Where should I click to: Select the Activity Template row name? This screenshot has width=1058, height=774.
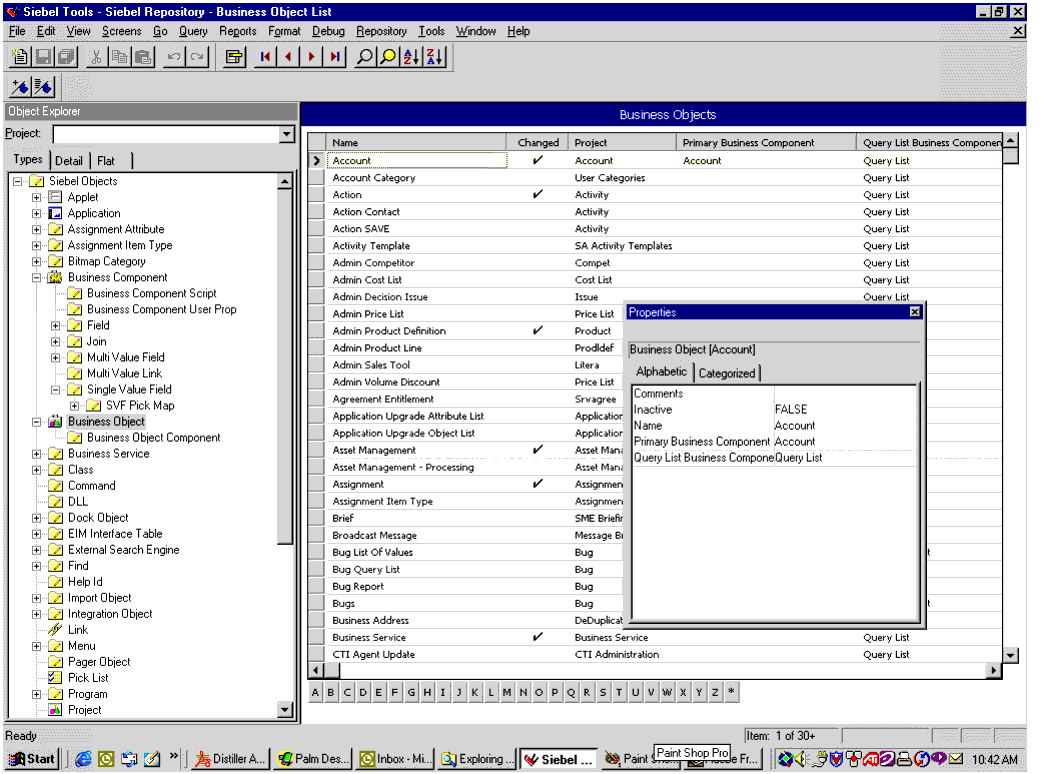point(371,246)
